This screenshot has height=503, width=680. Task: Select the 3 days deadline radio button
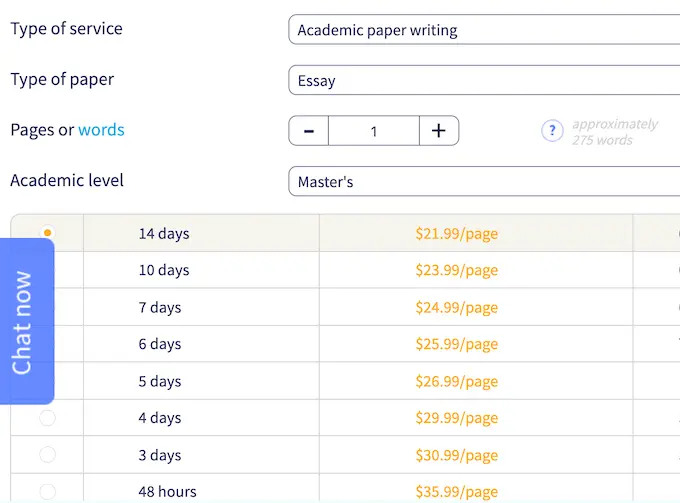click(x=47, y=455)
